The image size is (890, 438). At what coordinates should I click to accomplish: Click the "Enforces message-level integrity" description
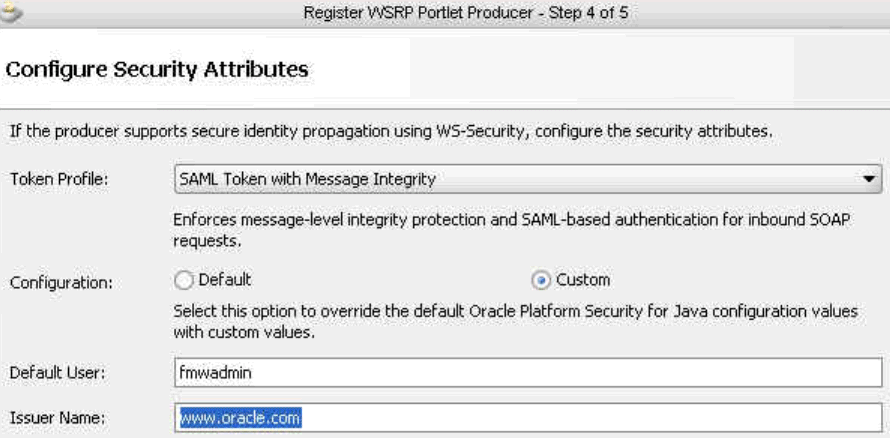point(511,230)
